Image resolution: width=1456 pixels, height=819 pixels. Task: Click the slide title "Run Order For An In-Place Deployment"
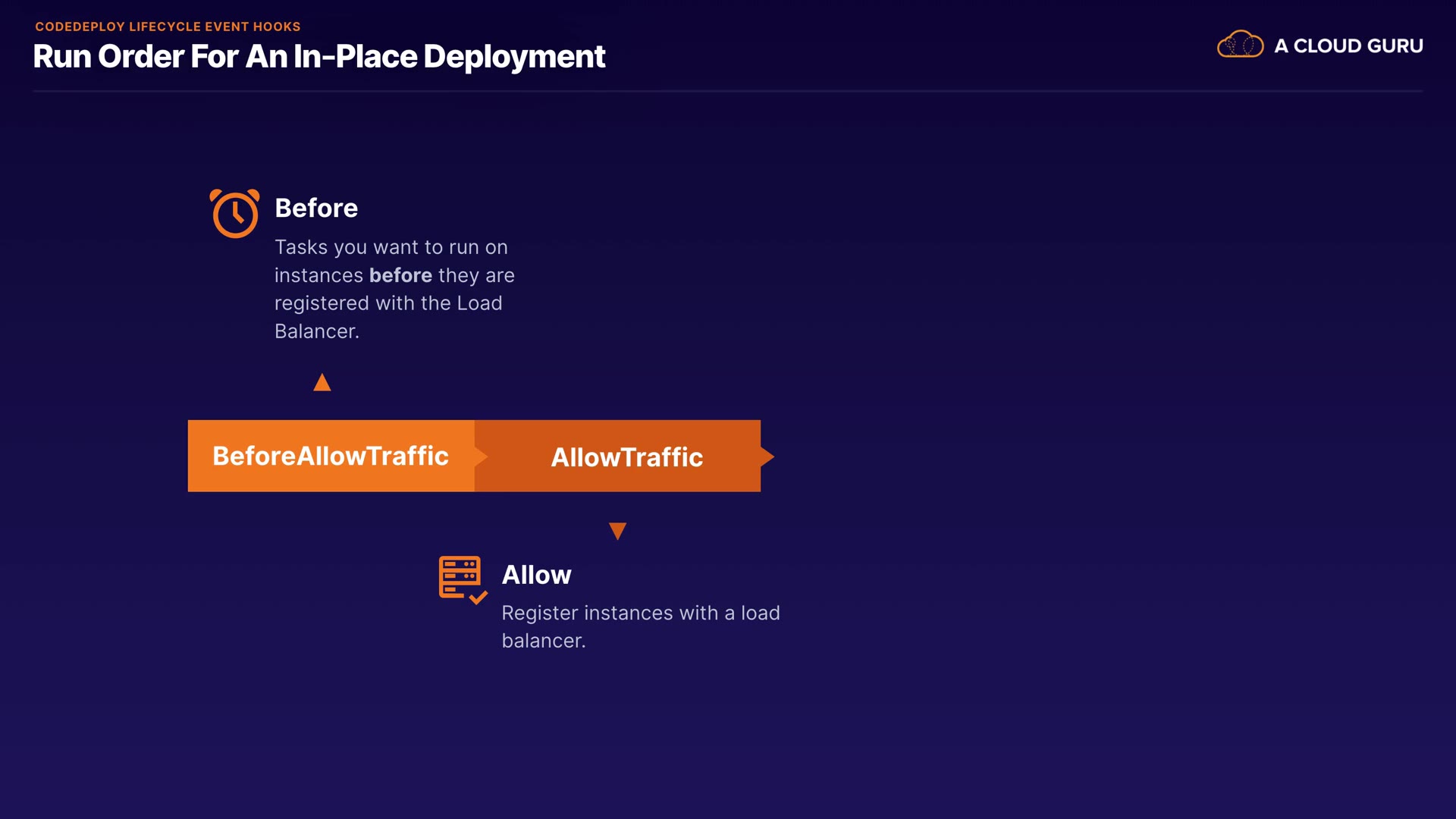click(x=318, y=57)
